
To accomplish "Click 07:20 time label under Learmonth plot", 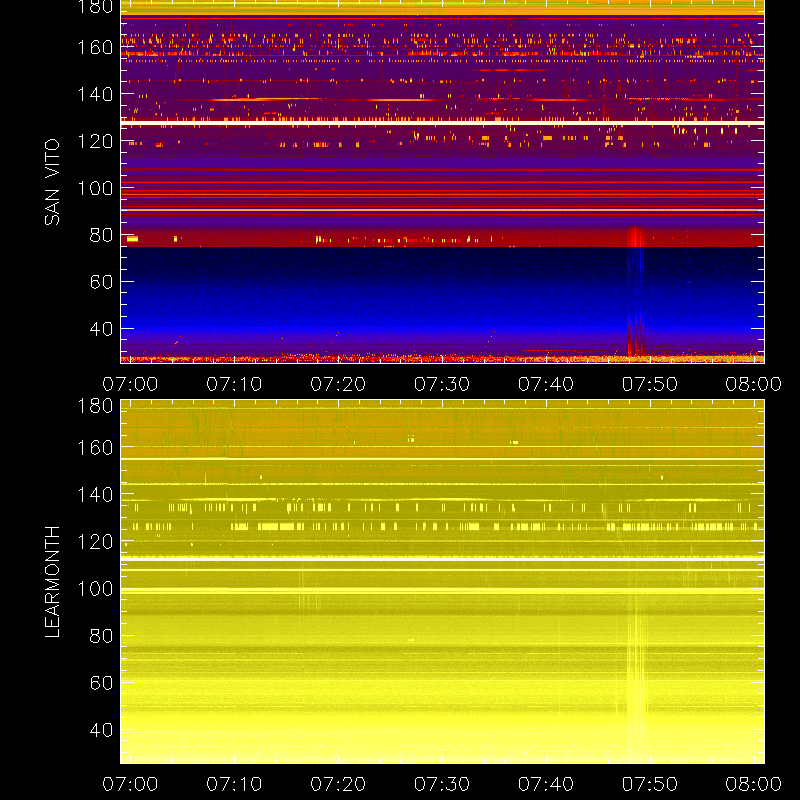I will point(338,784).
